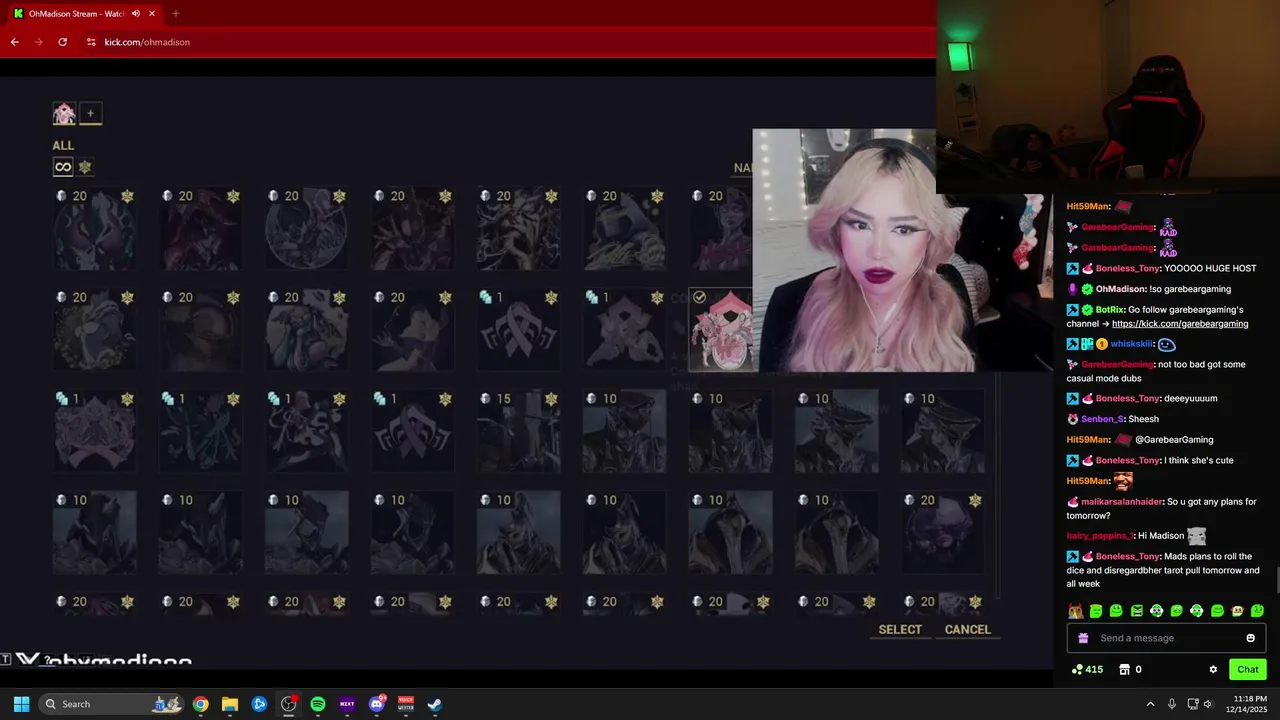
Task: Insert the devil owl emote
Action: pyautogui.click(x=1075, y=611)
